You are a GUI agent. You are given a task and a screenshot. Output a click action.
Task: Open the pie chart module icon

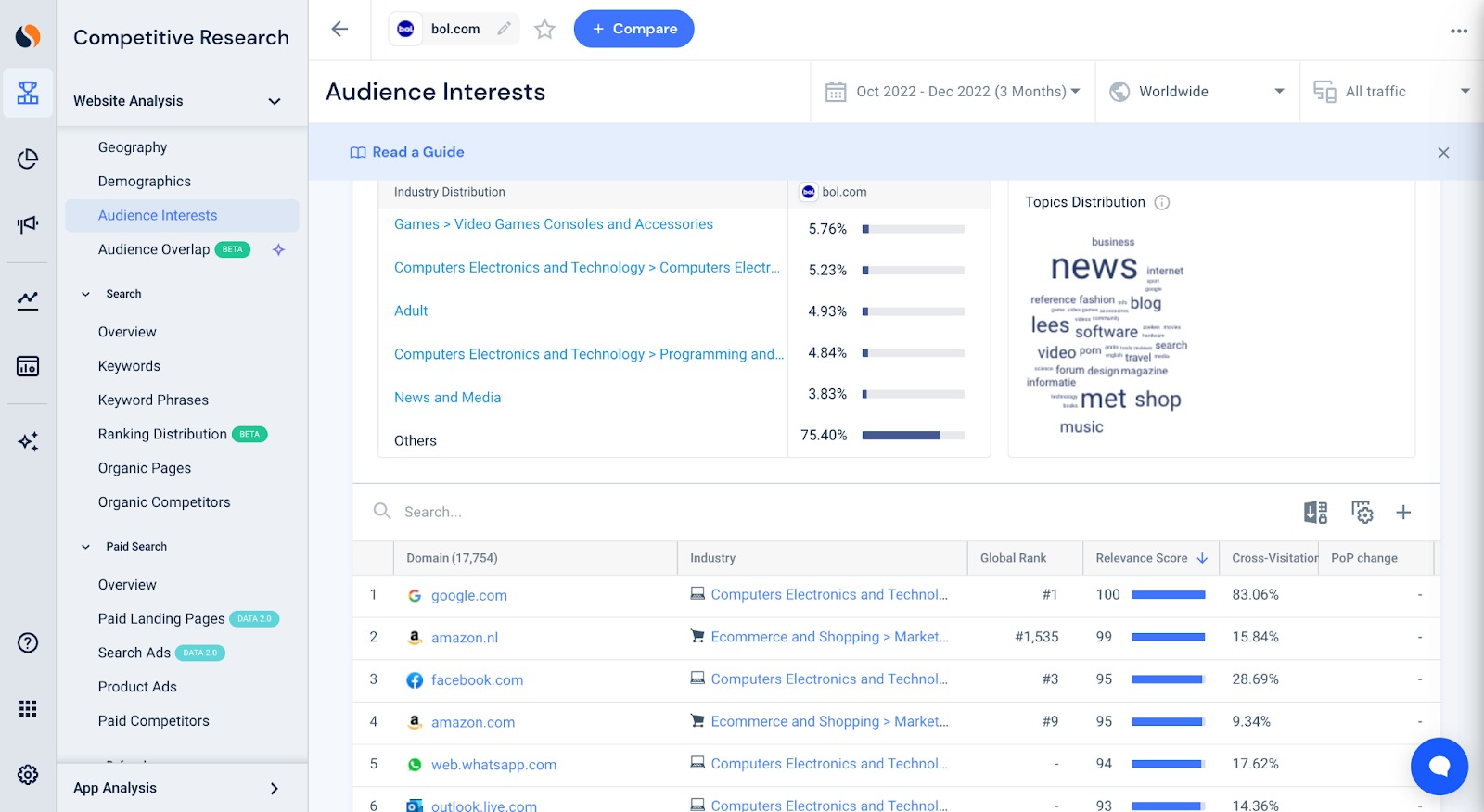[x=28, y=159]
